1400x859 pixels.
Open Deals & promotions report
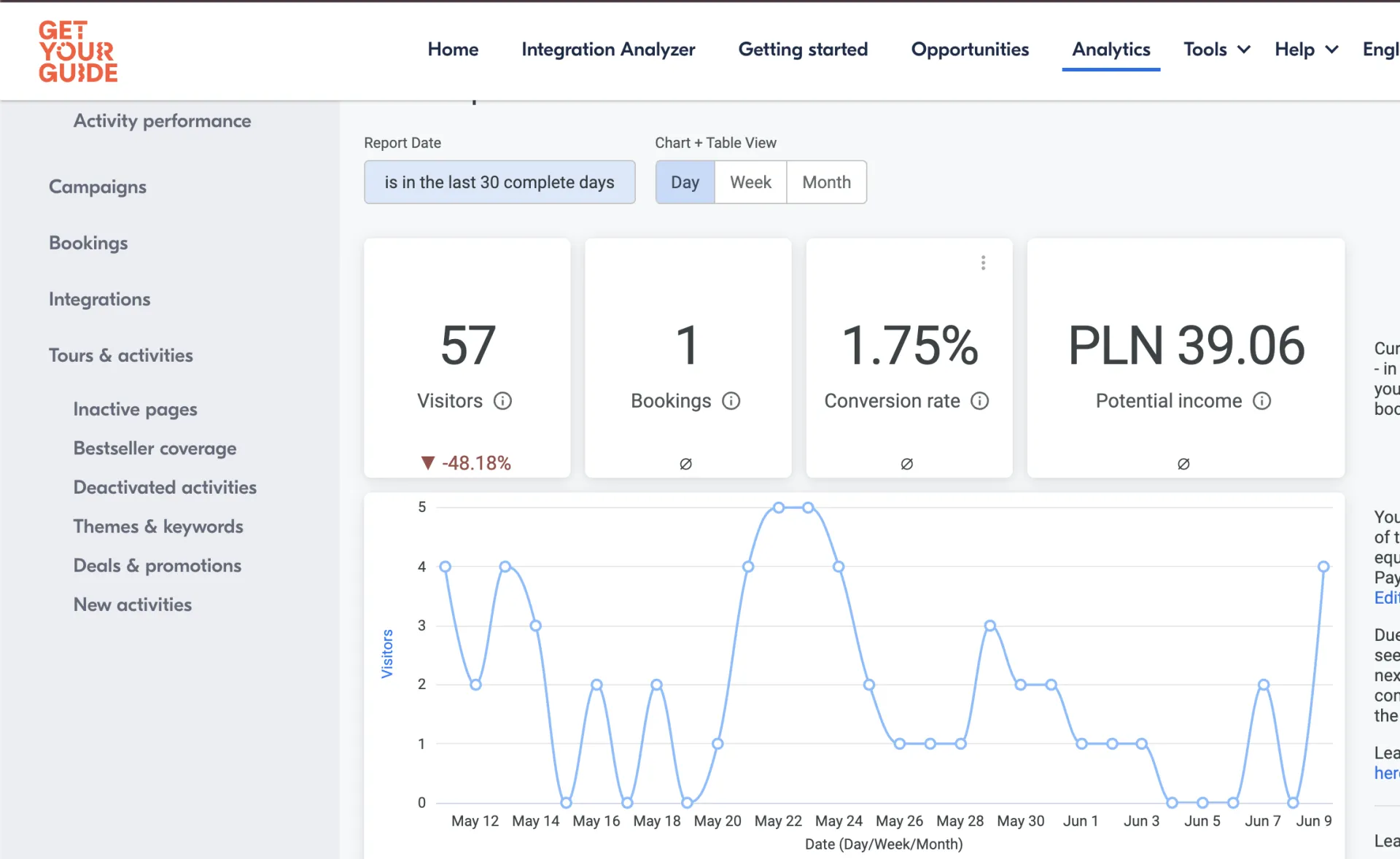[x=157, y=566]
